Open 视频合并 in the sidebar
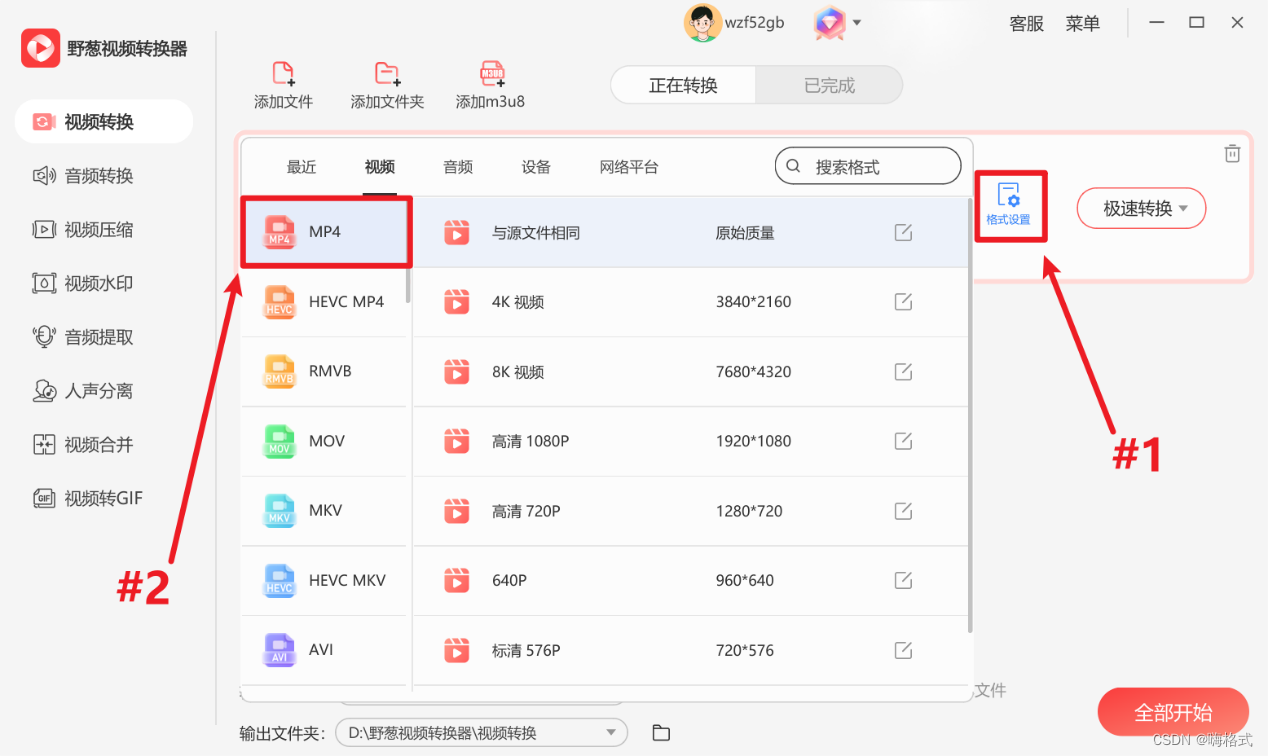1268x756 pixels. (104, 445)
